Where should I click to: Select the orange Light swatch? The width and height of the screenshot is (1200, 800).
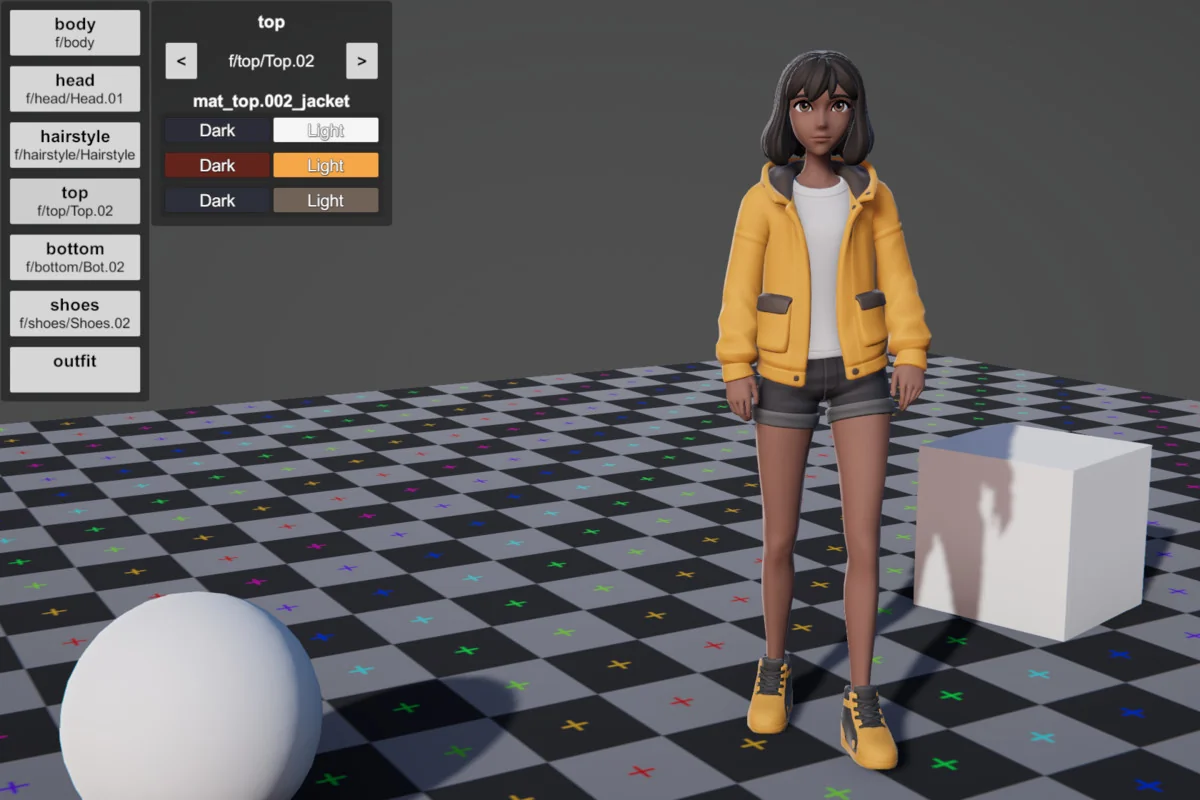(326, 165)
